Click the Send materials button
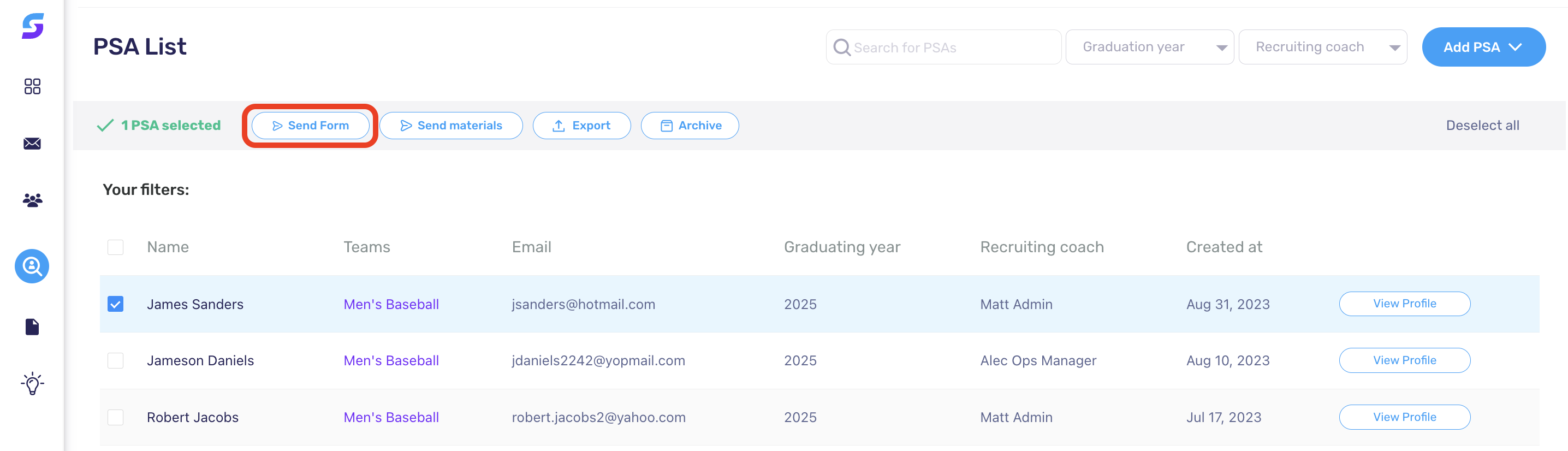The image size is (1568, 451). pos(451,126)
